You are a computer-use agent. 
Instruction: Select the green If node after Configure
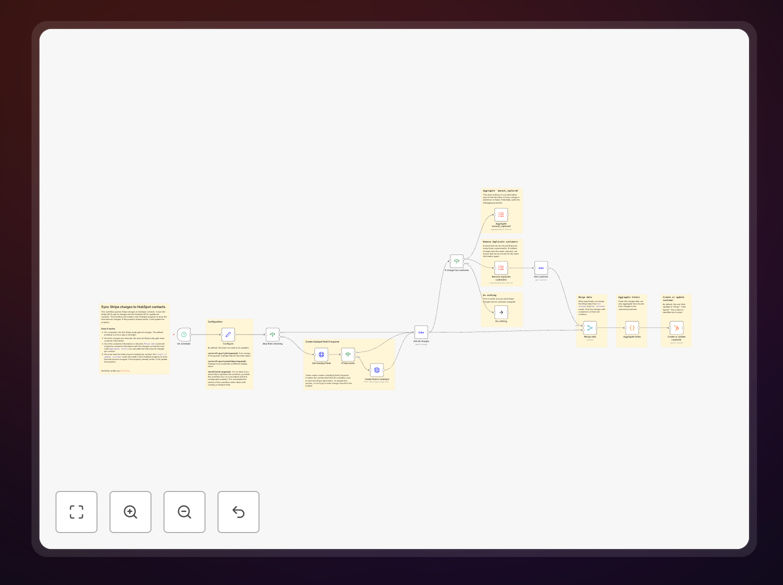(272, 334)
